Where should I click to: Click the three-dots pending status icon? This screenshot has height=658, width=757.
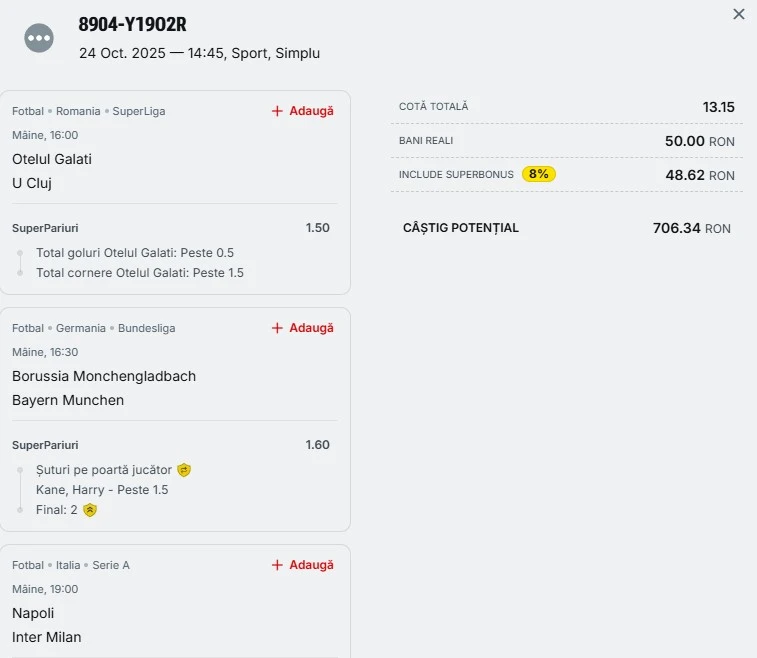pyautogui.click(x=39, y=38)
